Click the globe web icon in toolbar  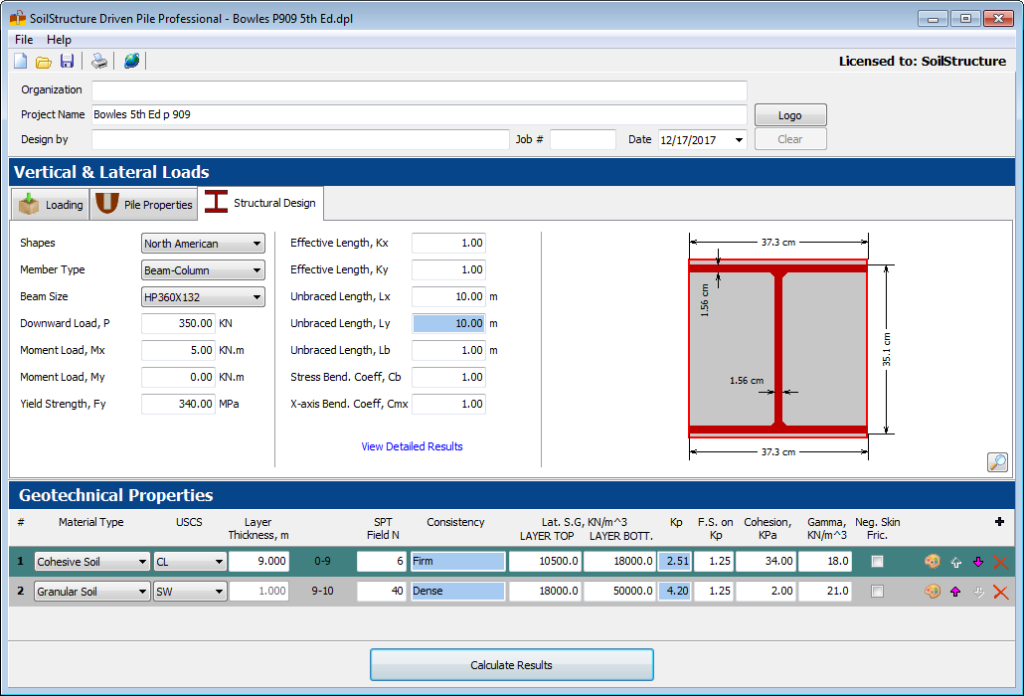point(131,61)
